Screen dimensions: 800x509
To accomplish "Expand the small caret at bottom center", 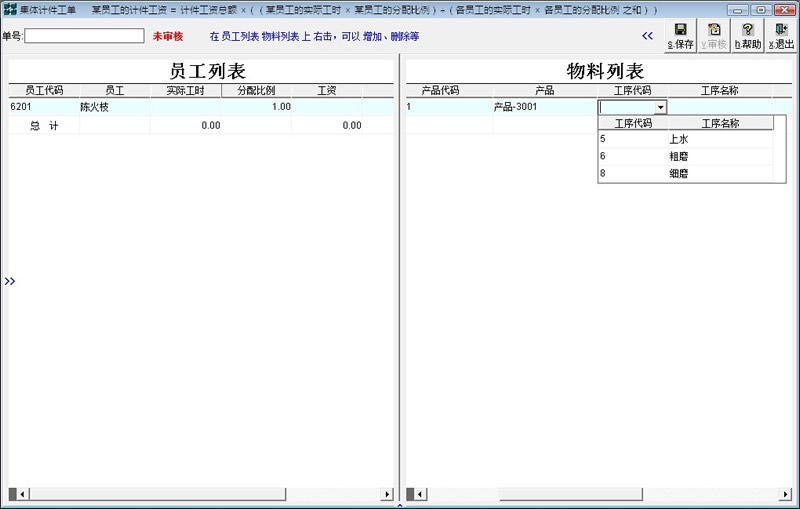I will (x=400, y=505).
